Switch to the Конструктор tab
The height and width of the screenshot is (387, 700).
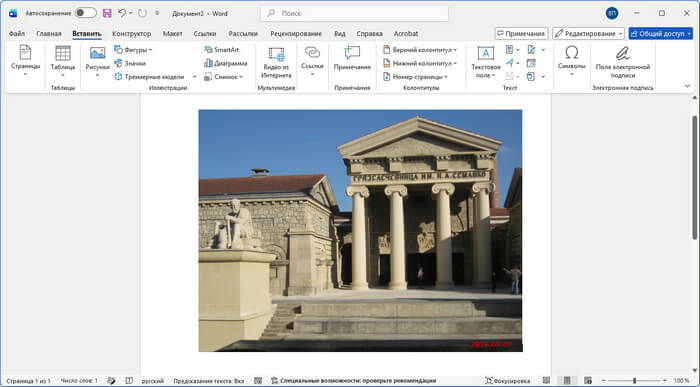coord(131,33)
